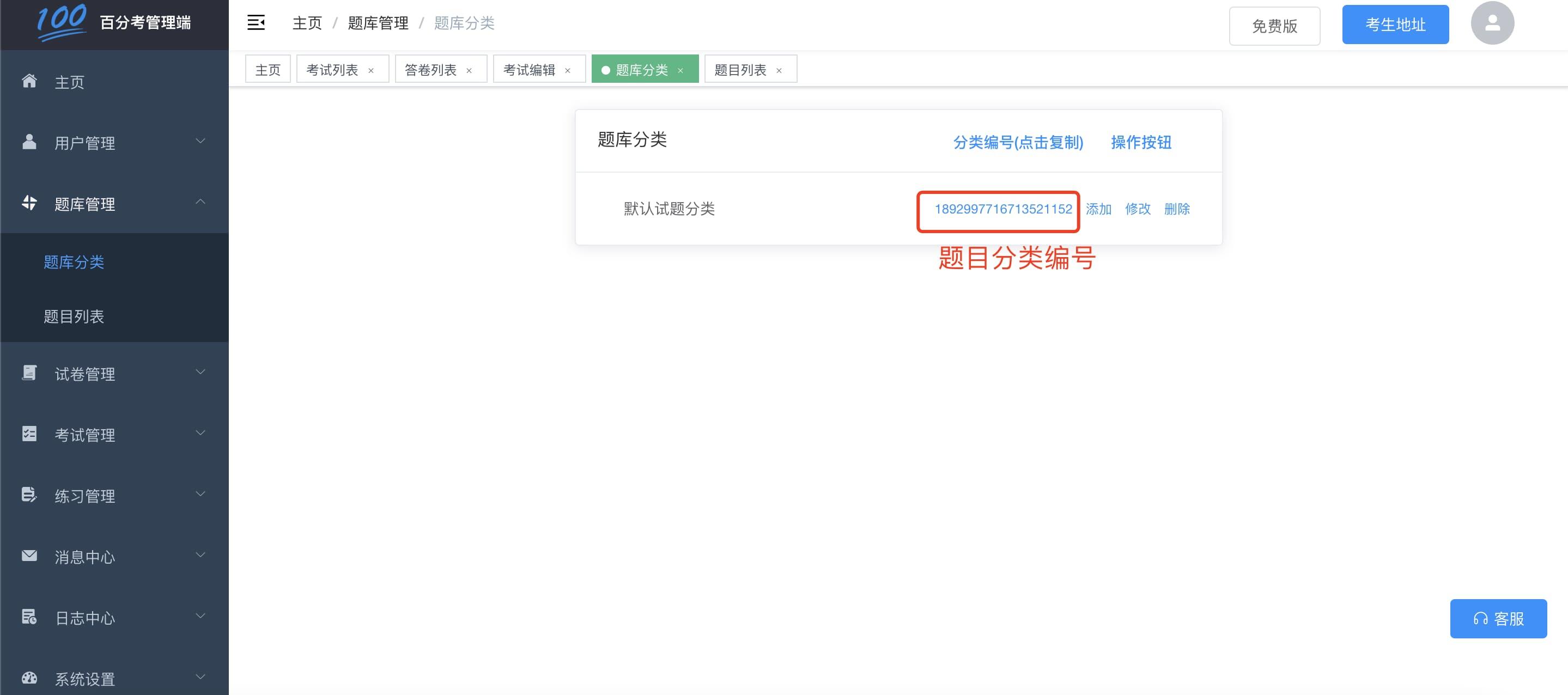The image size is (1568, 695).
Task: Close the 题目列表 tab
Action: [x=779, y=71]
